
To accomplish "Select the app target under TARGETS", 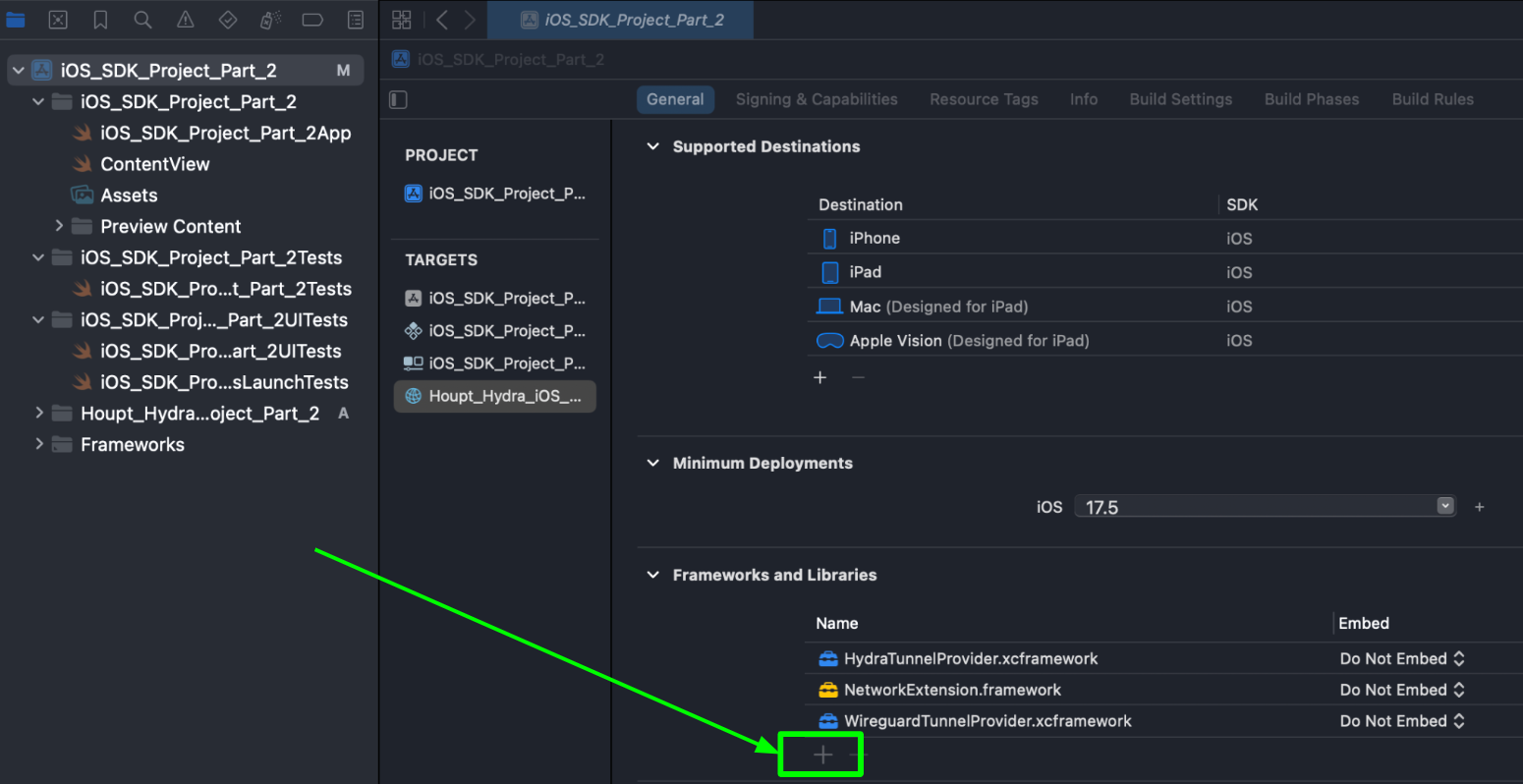I will click(495, 299).
